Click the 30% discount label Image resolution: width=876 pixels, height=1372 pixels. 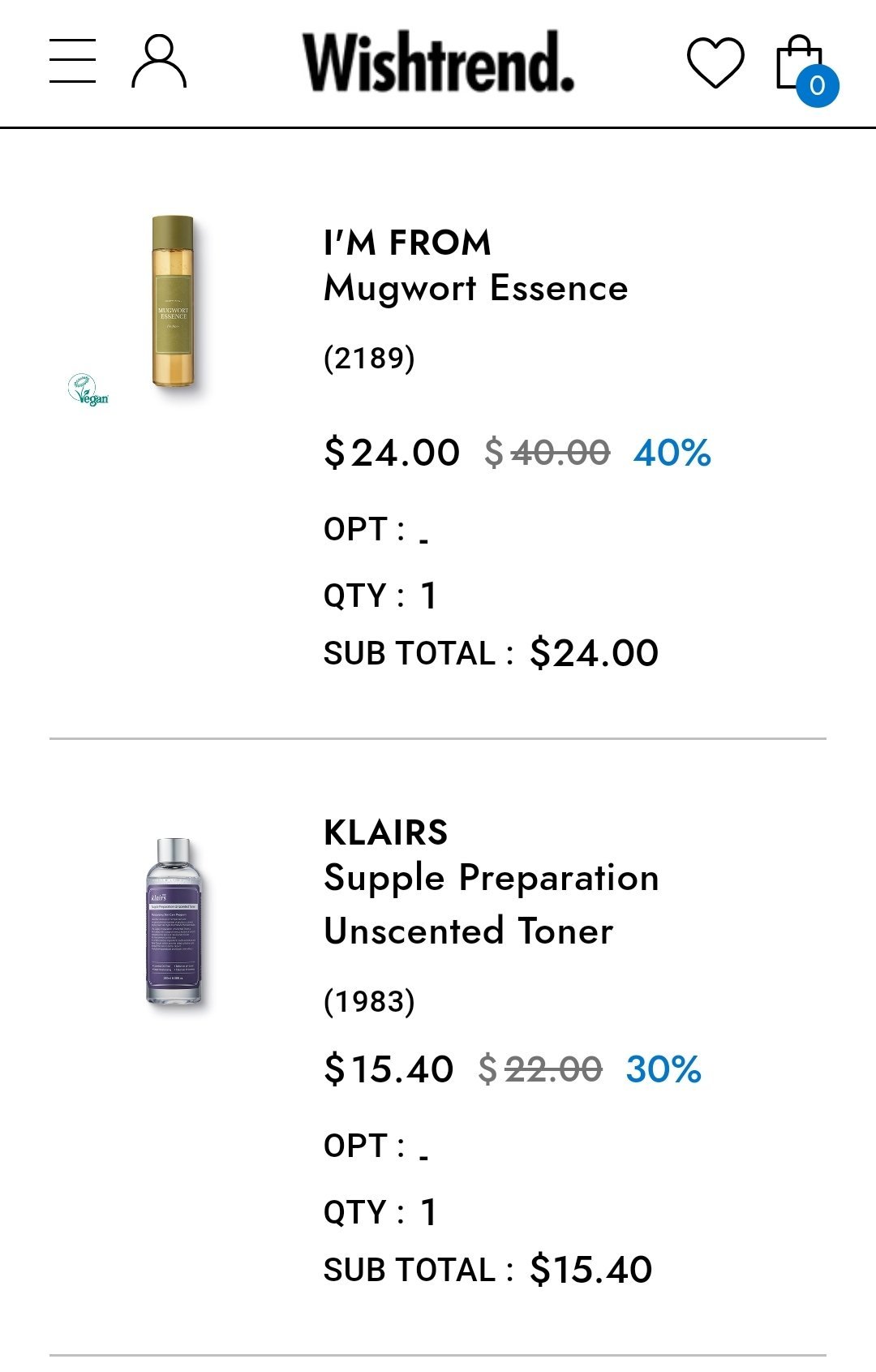coord(663,1069)
